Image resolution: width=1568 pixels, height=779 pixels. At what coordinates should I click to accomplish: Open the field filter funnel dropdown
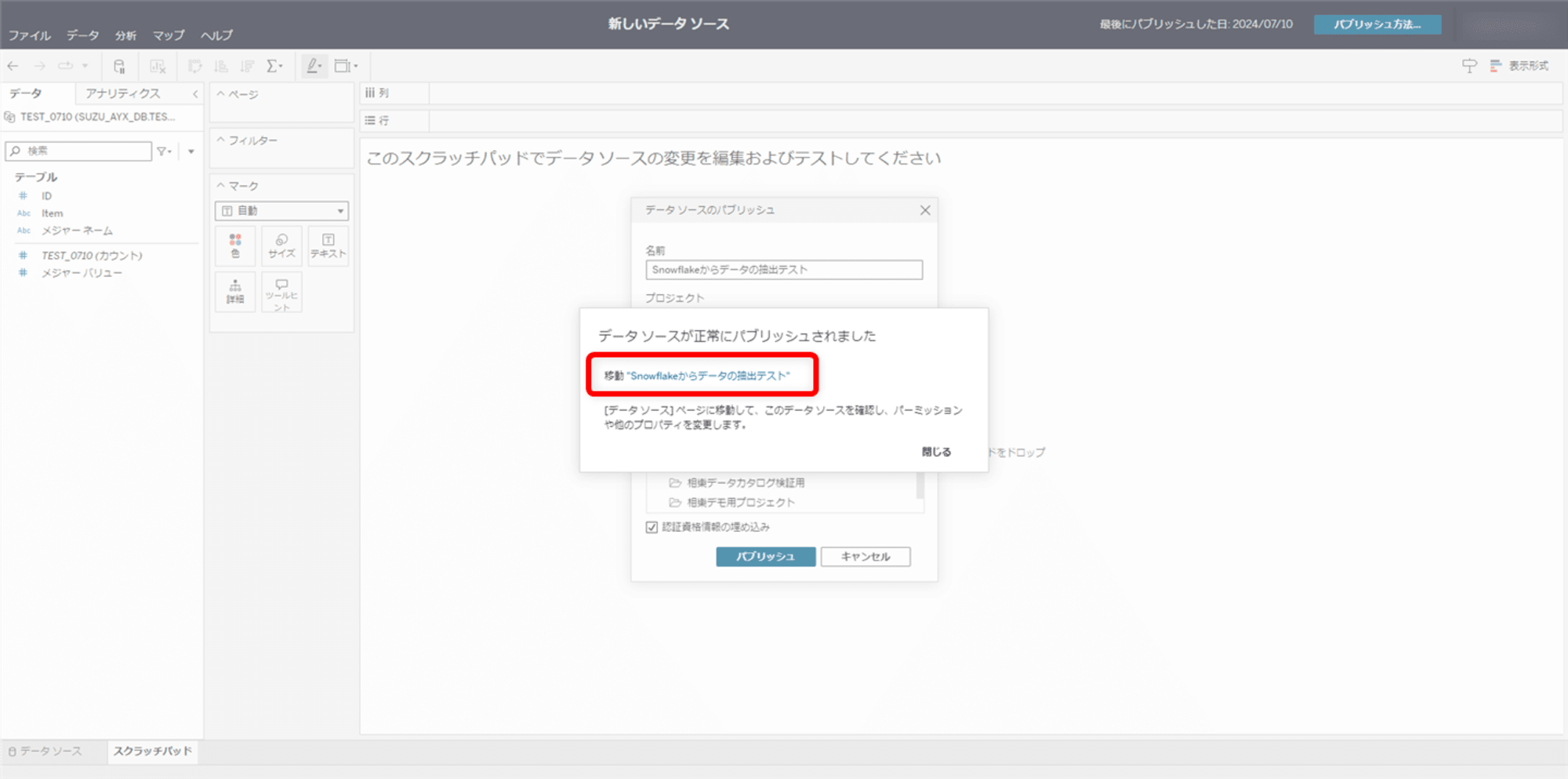164,151
